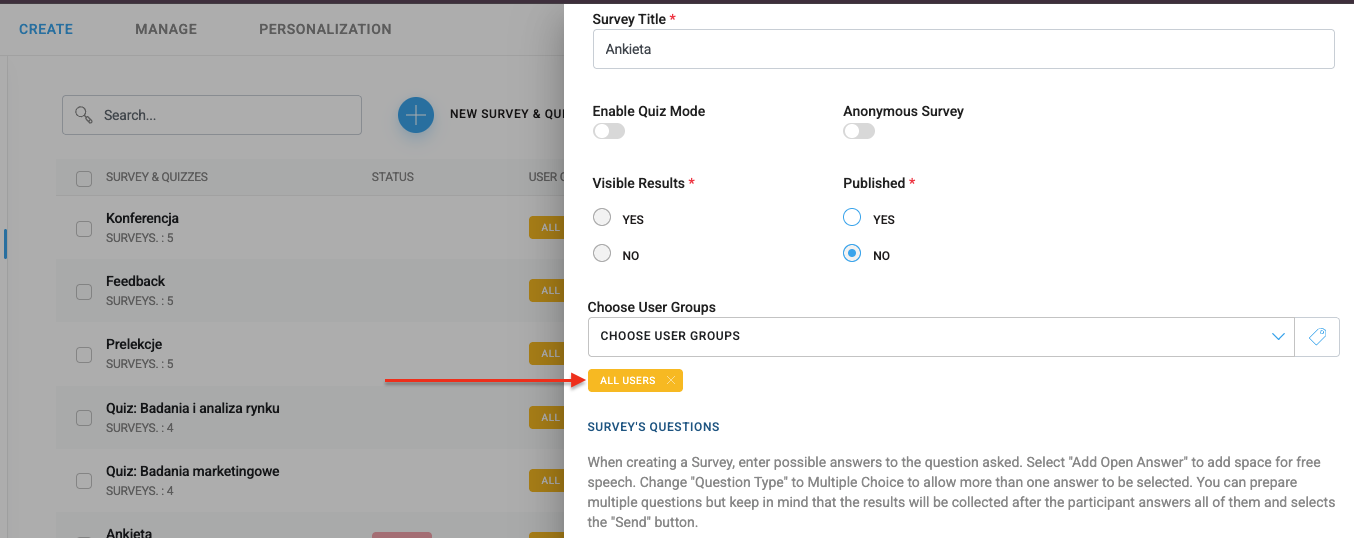Click the Quiz: Badania marketingowe row
Viewport: 1354px width, 538px height.
click(192, 472)
